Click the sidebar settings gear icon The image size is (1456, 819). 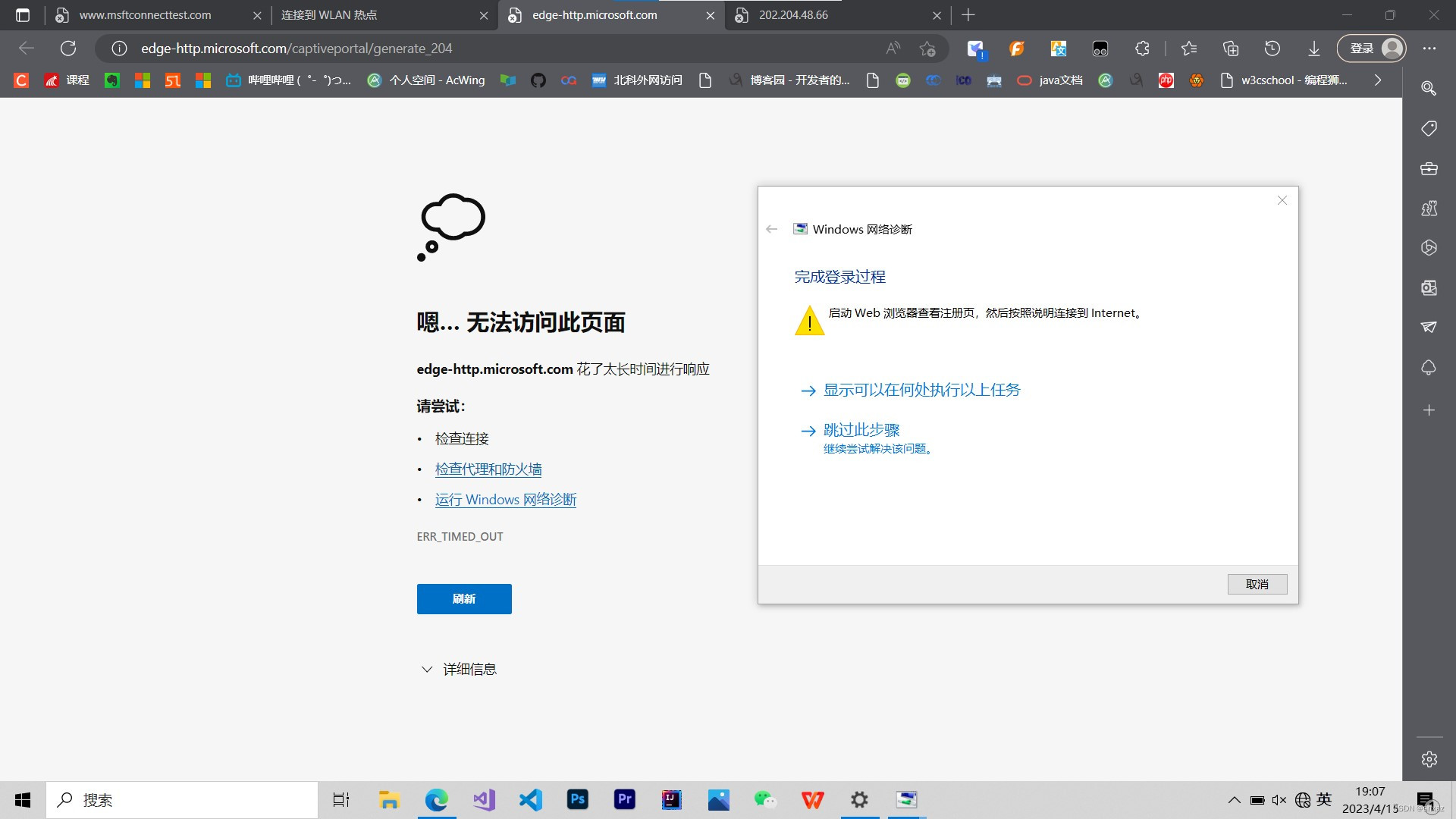click(1429, 759)
